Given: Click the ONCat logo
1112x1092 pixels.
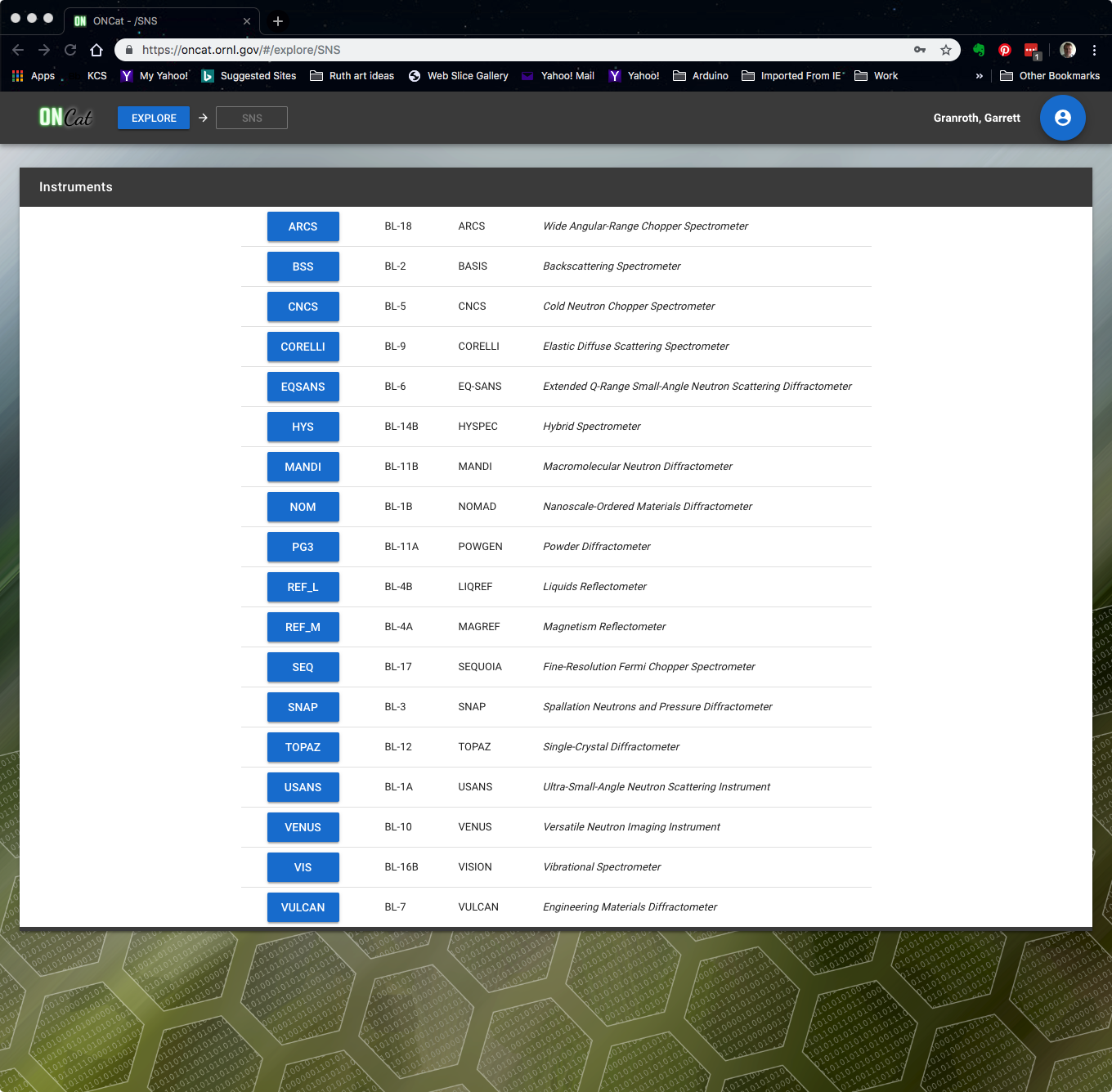Looking at the screenshot, I should click(66, 118).
